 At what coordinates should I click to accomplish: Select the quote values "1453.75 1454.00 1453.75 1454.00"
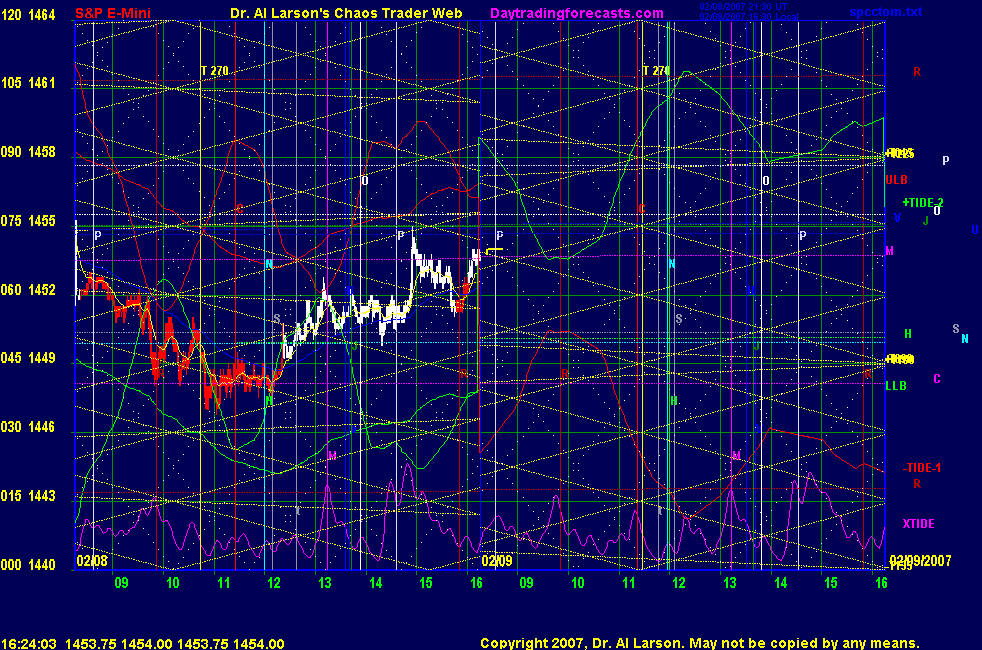coord(175,643)
